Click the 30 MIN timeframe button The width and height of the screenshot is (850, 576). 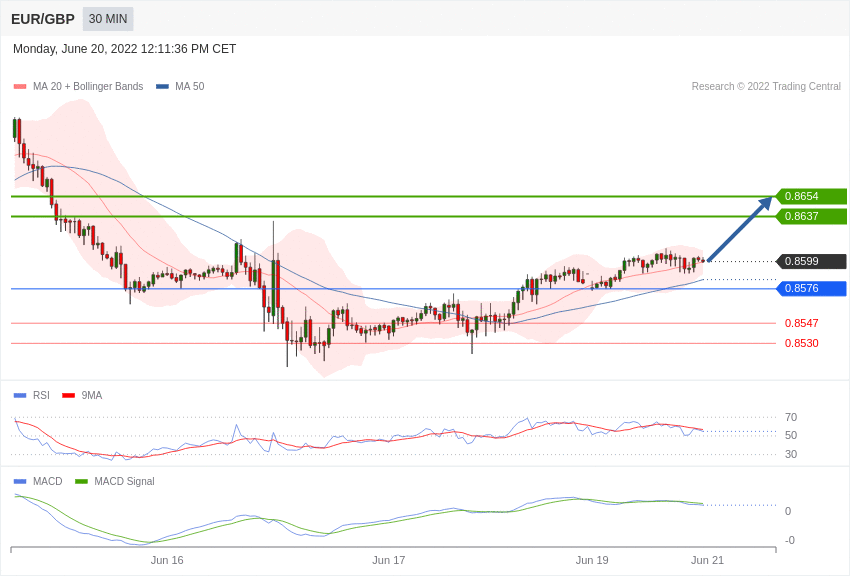click(108, 19)
